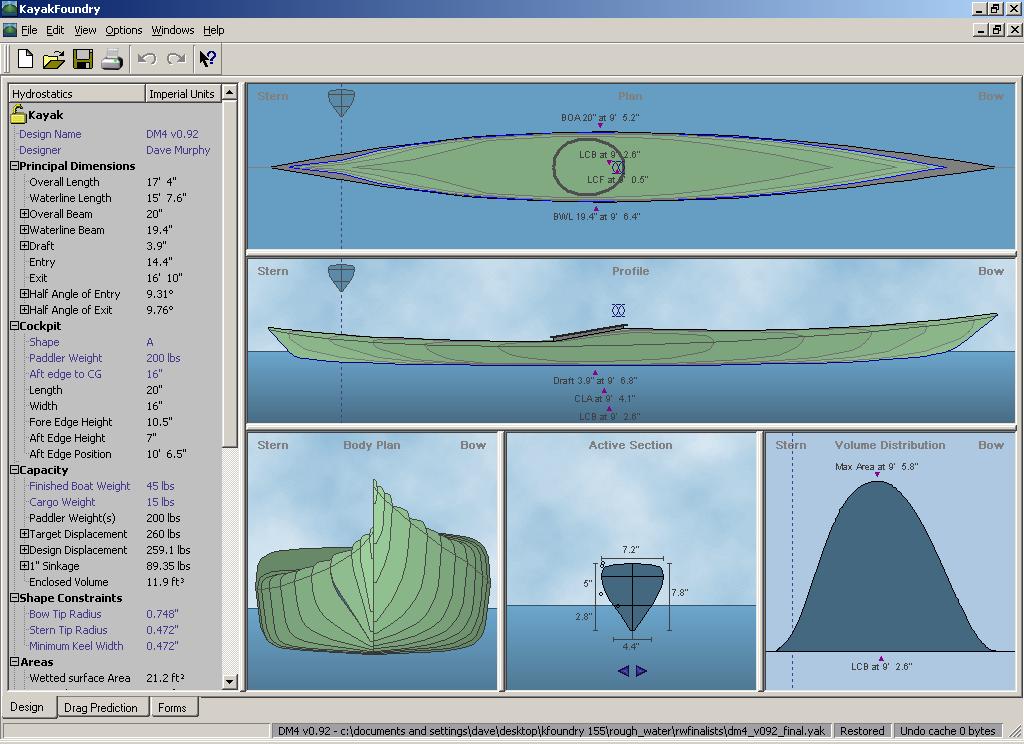
Task: Switch to the Drag Prediction tab
Action: 101,707
